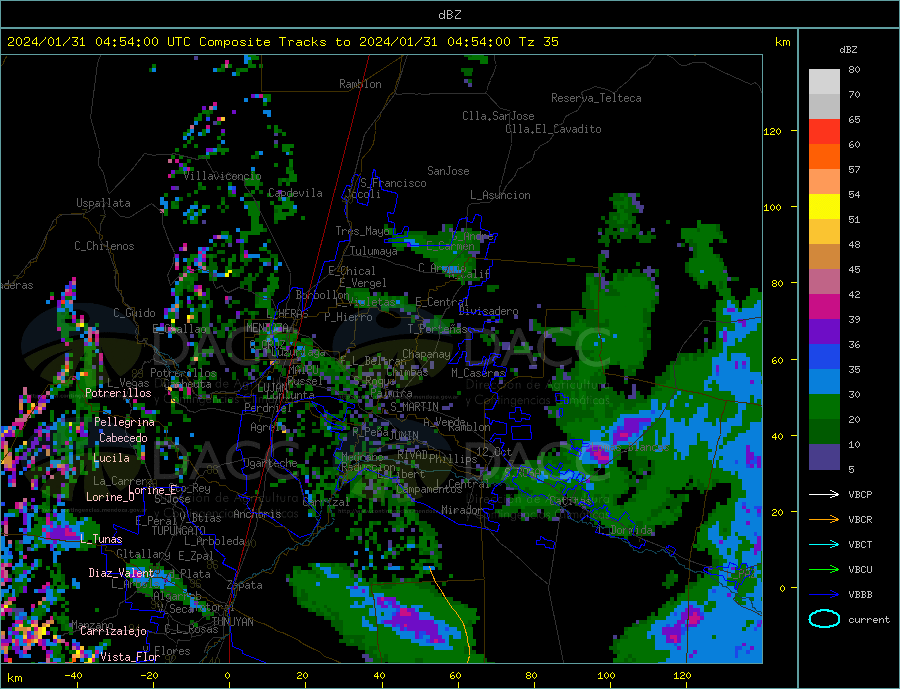Image resolution: width=900 pixels, height=689 pixels.
Task: Click the 'S_MARTIN' map label
Action: coord(414,407)
